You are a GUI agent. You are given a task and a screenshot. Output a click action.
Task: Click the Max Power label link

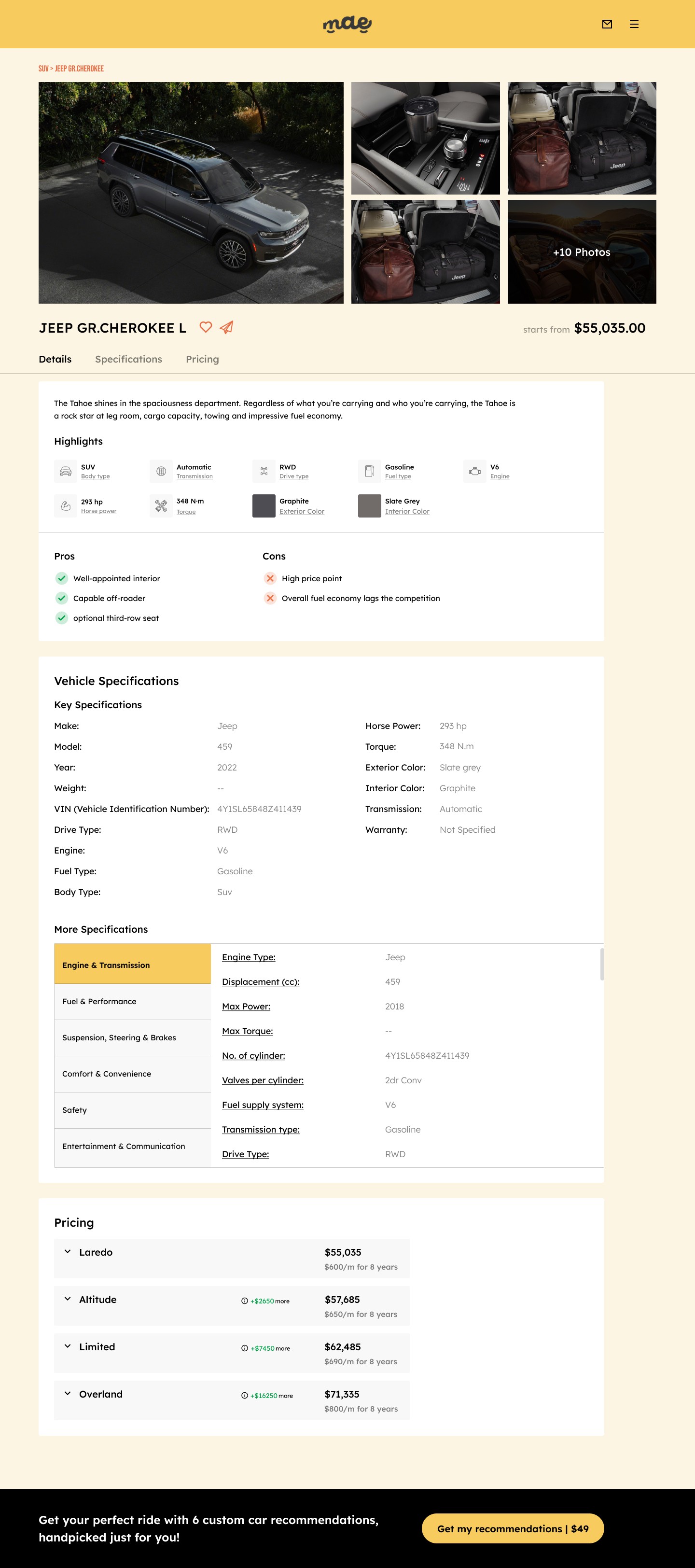[246, 1007]
